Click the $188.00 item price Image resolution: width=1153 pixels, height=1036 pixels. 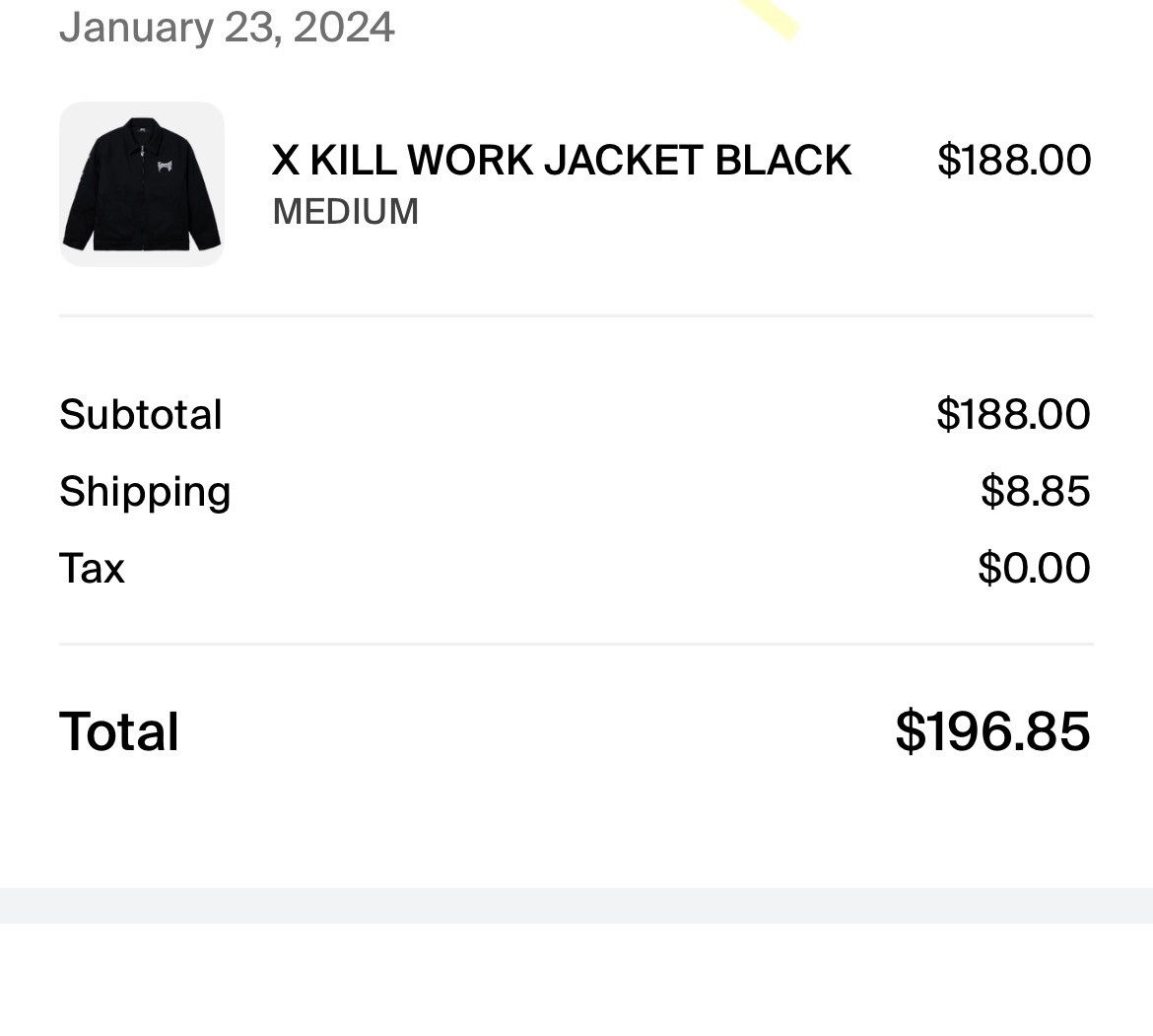(x=1016, y=159)
